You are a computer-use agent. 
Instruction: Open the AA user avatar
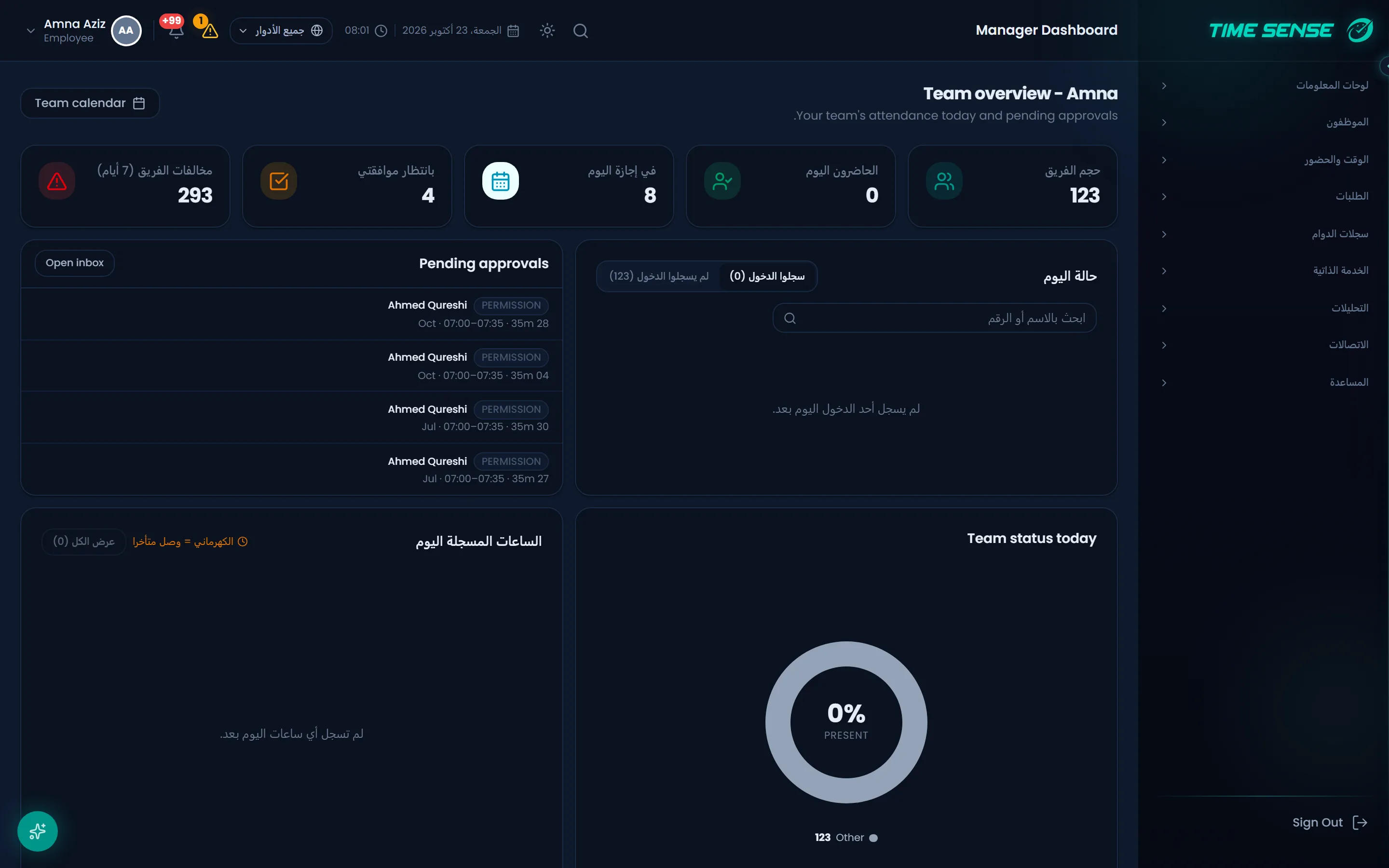pyautogui.click(x=126, y=30)
